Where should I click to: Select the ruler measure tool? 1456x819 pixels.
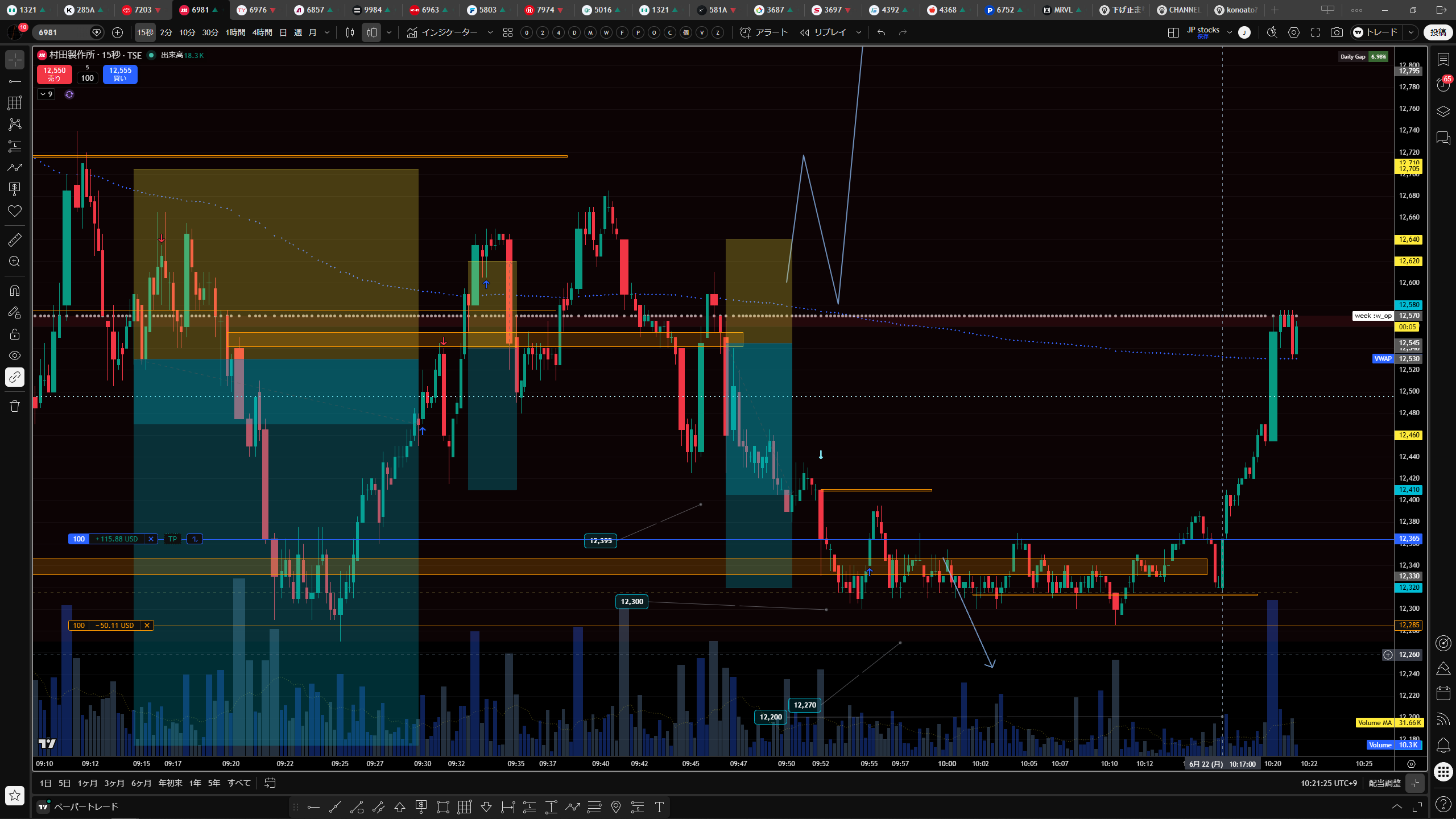[15, 239]
